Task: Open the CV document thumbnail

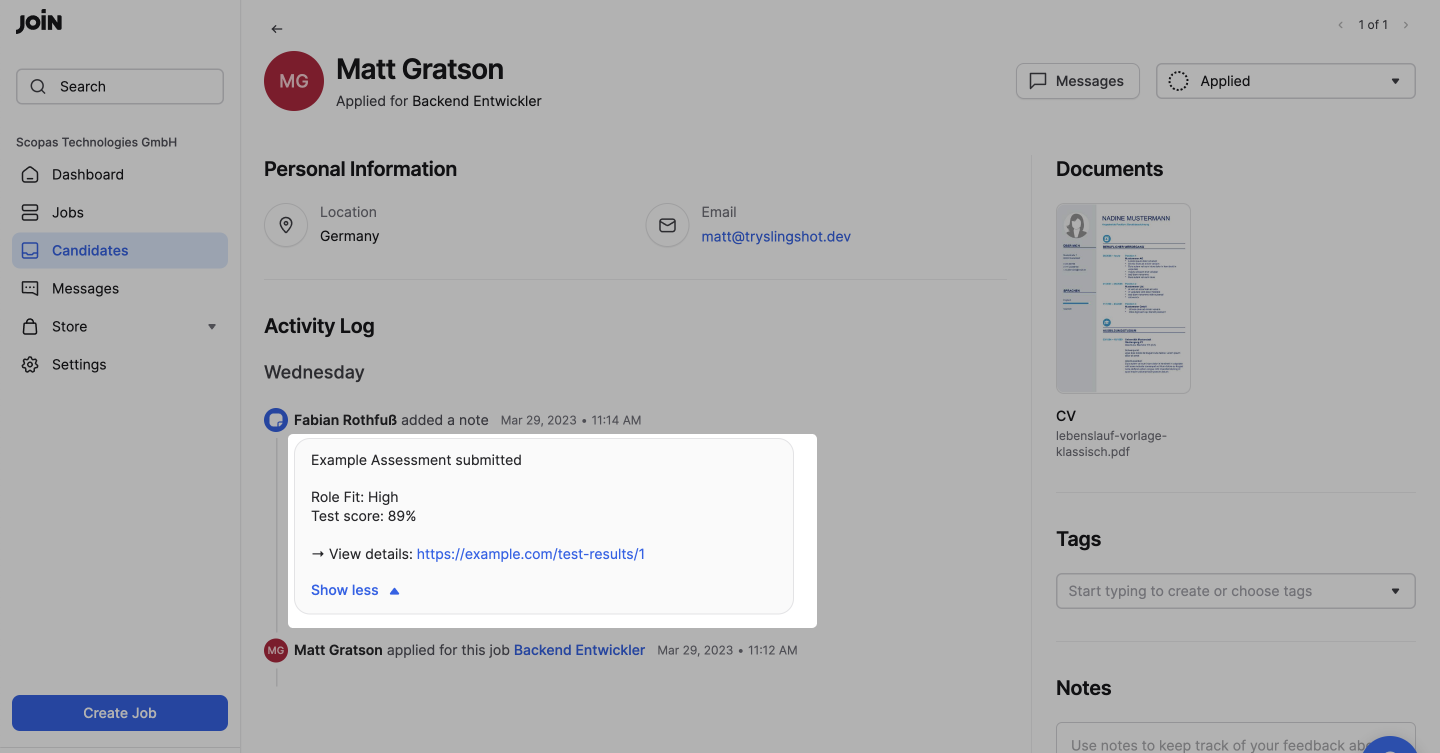Action: 1123,298
